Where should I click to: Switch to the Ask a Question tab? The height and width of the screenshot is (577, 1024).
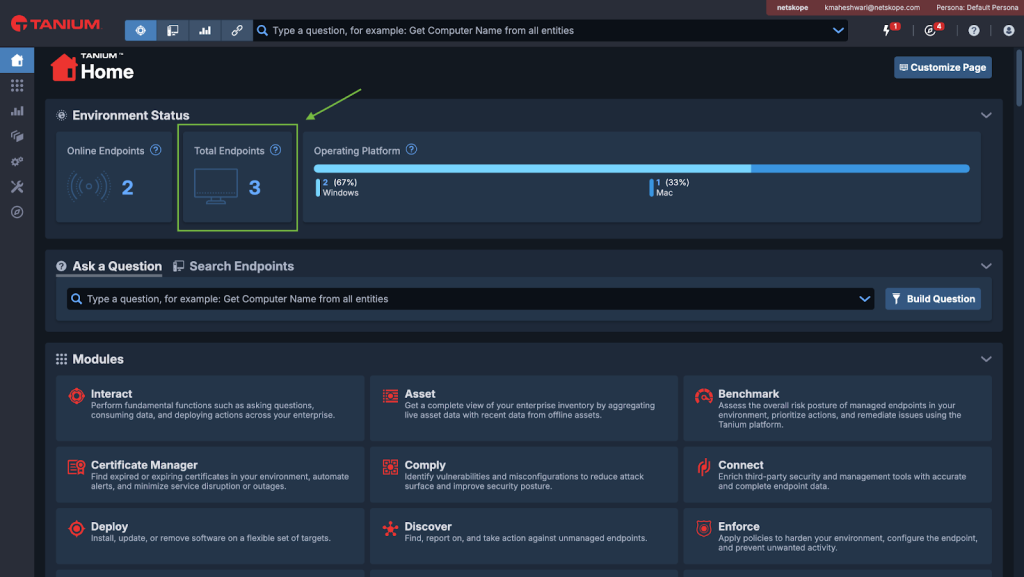point(109,266)
